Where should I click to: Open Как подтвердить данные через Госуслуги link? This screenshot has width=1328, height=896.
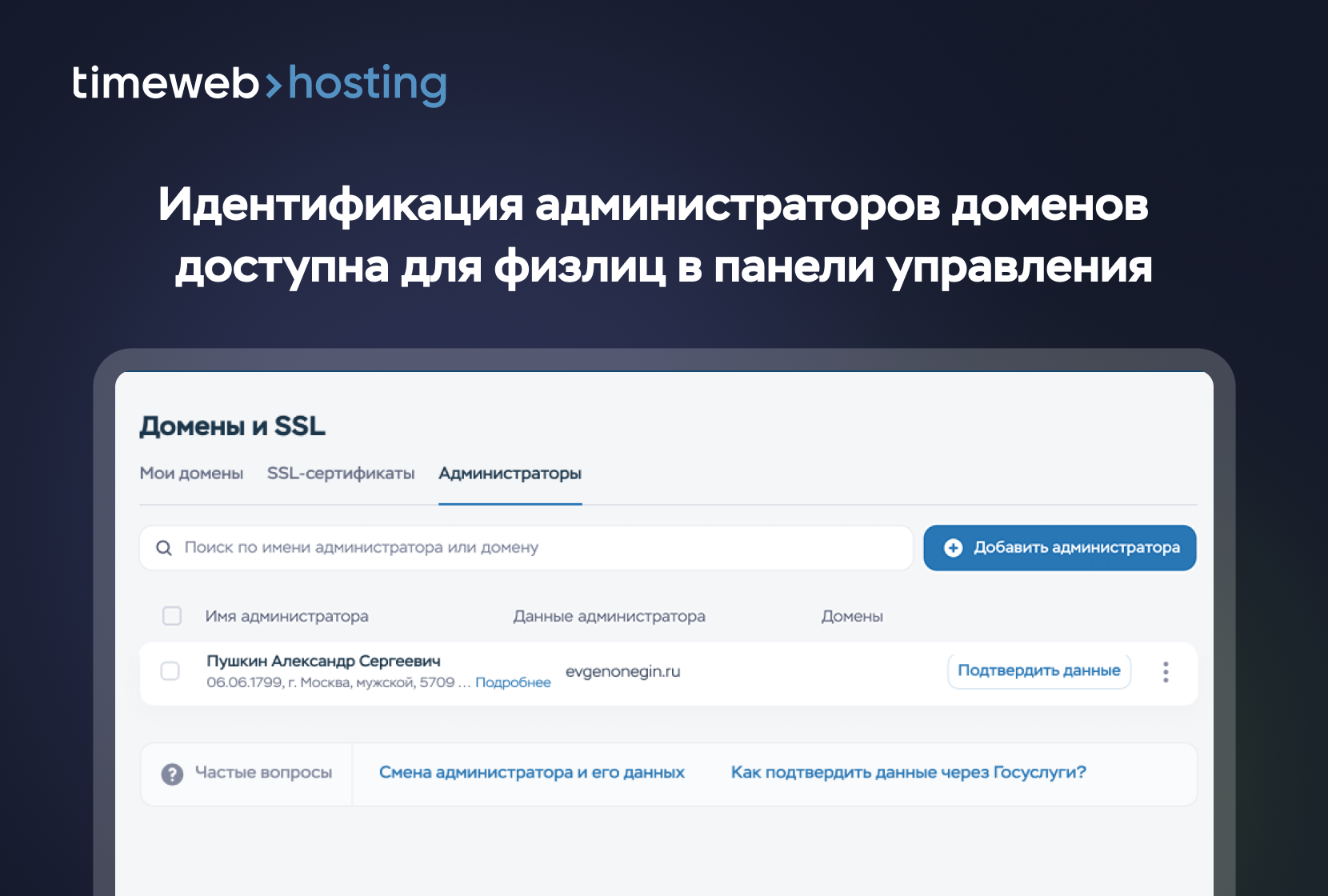tap(909, 773)
